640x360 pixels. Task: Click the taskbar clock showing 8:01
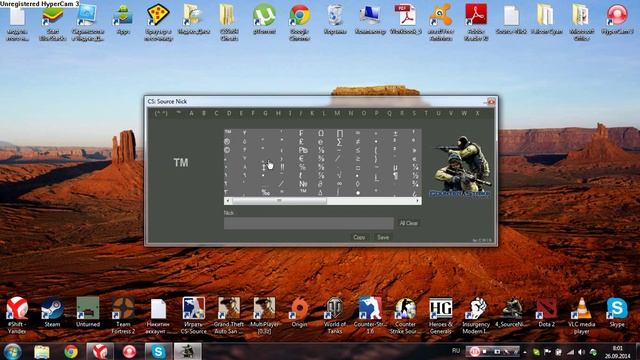618,352
